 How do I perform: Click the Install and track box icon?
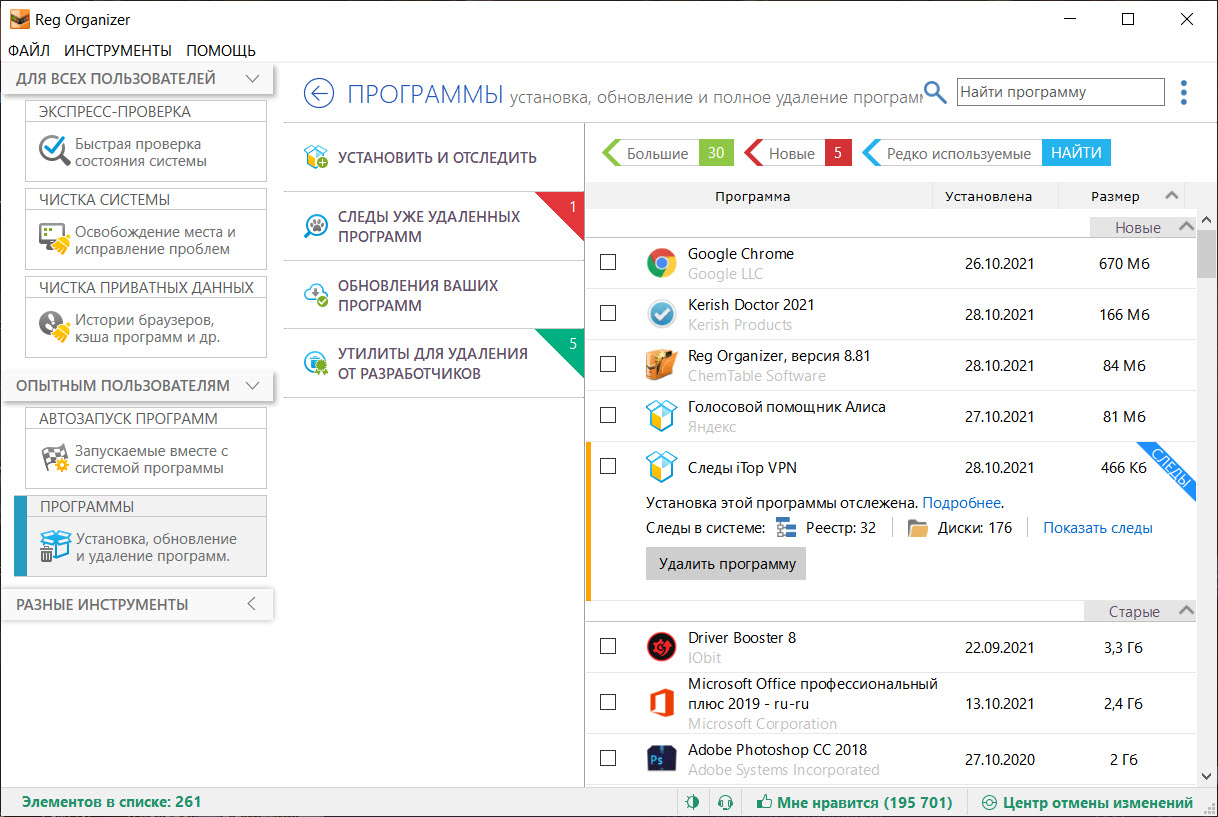[x=316, y=157]
